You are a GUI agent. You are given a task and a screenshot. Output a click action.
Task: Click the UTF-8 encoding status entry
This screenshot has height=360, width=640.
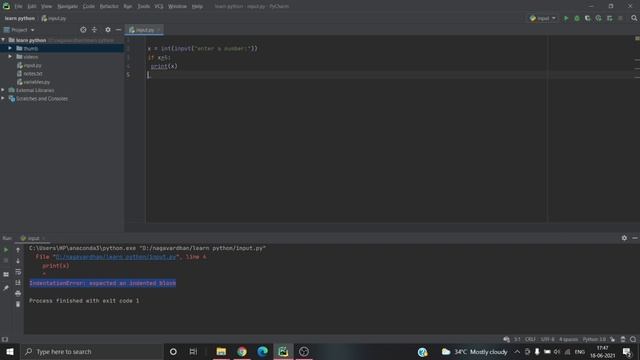tap(547, 339)
